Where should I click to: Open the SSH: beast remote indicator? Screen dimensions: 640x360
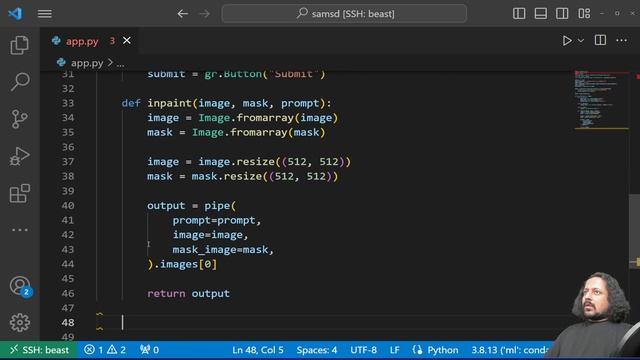pyautogui.click(x=39, y=350)
